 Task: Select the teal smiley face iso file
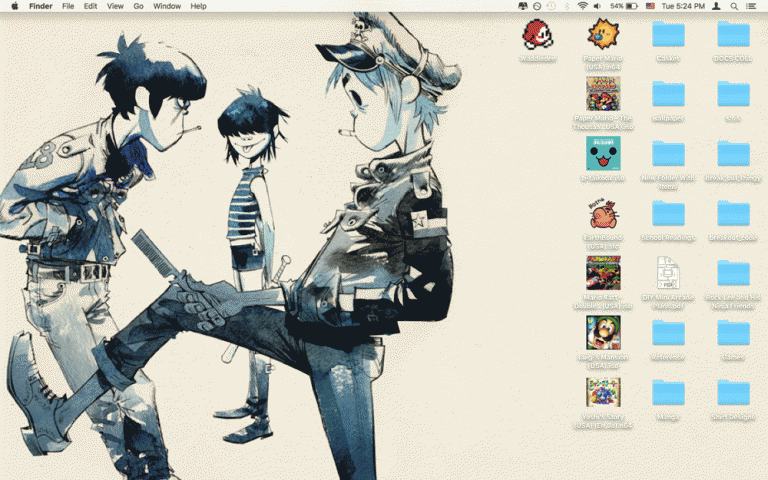(x=603, y=154)
